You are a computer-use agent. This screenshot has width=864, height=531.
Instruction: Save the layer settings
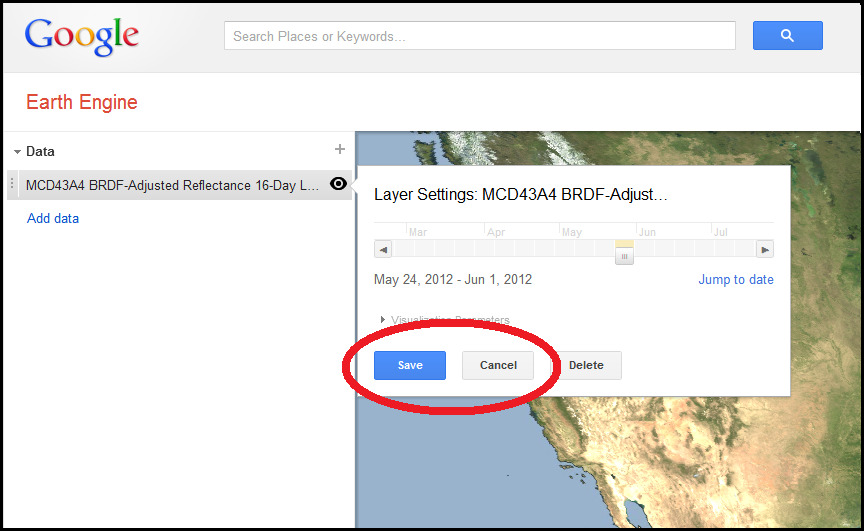(x=410, y=365)
